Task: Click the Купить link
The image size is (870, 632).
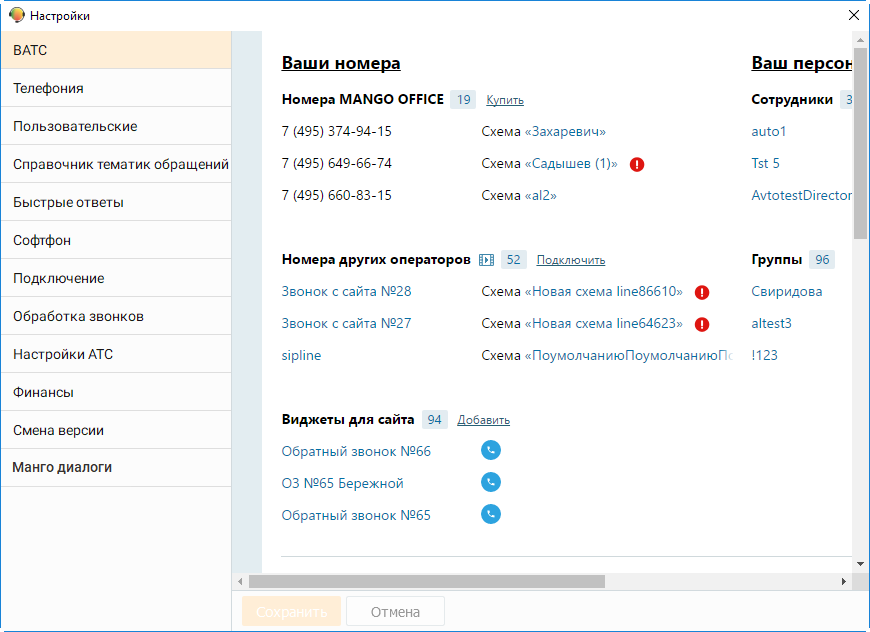Action: (505, 100)
